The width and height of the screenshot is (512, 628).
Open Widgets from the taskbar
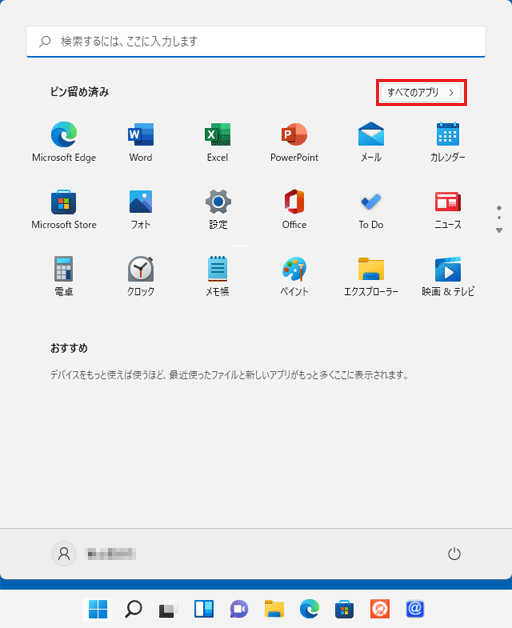coord(204,609)
